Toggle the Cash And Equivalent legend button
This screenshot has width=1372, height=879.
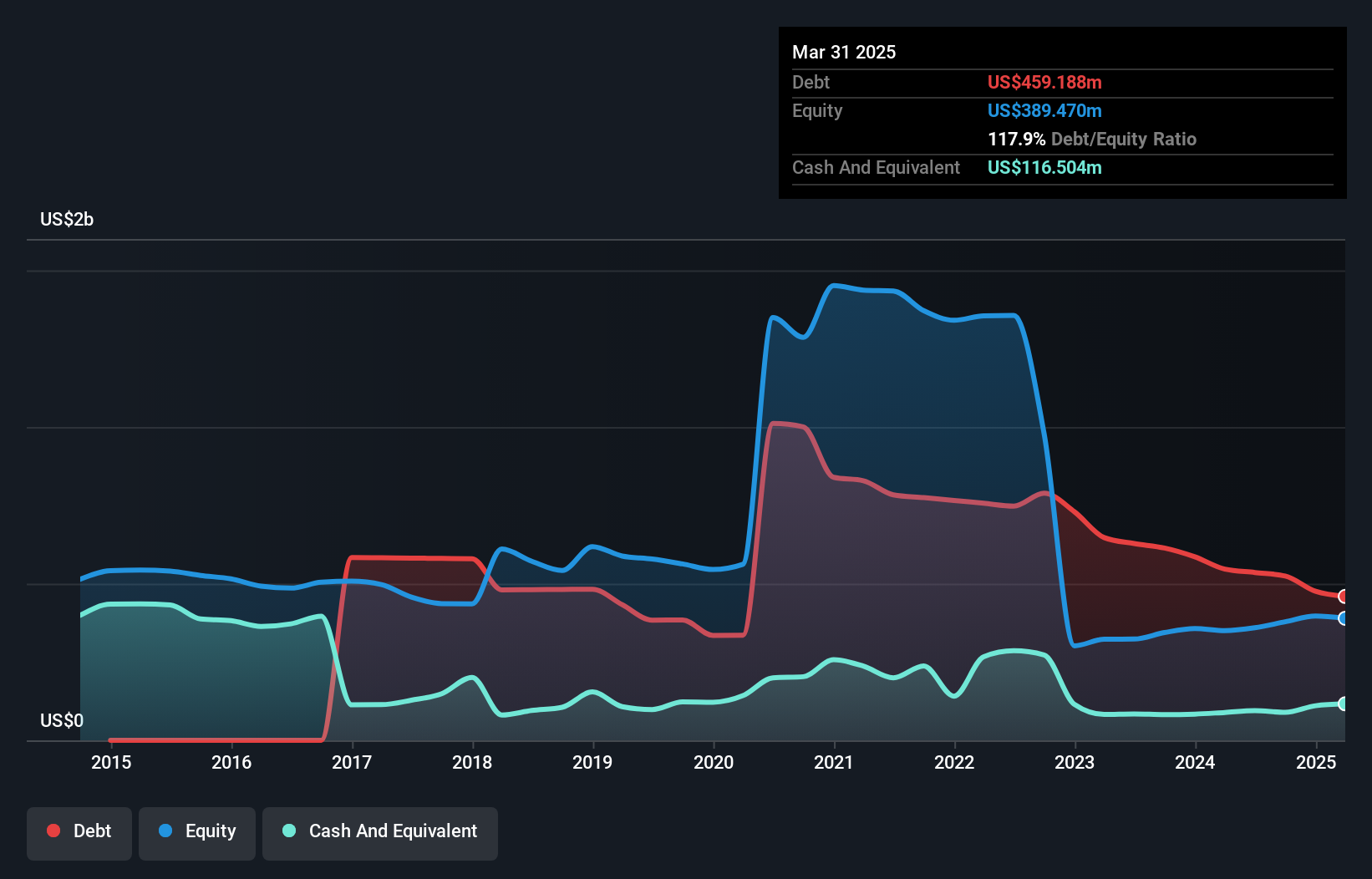click(380, 833)
